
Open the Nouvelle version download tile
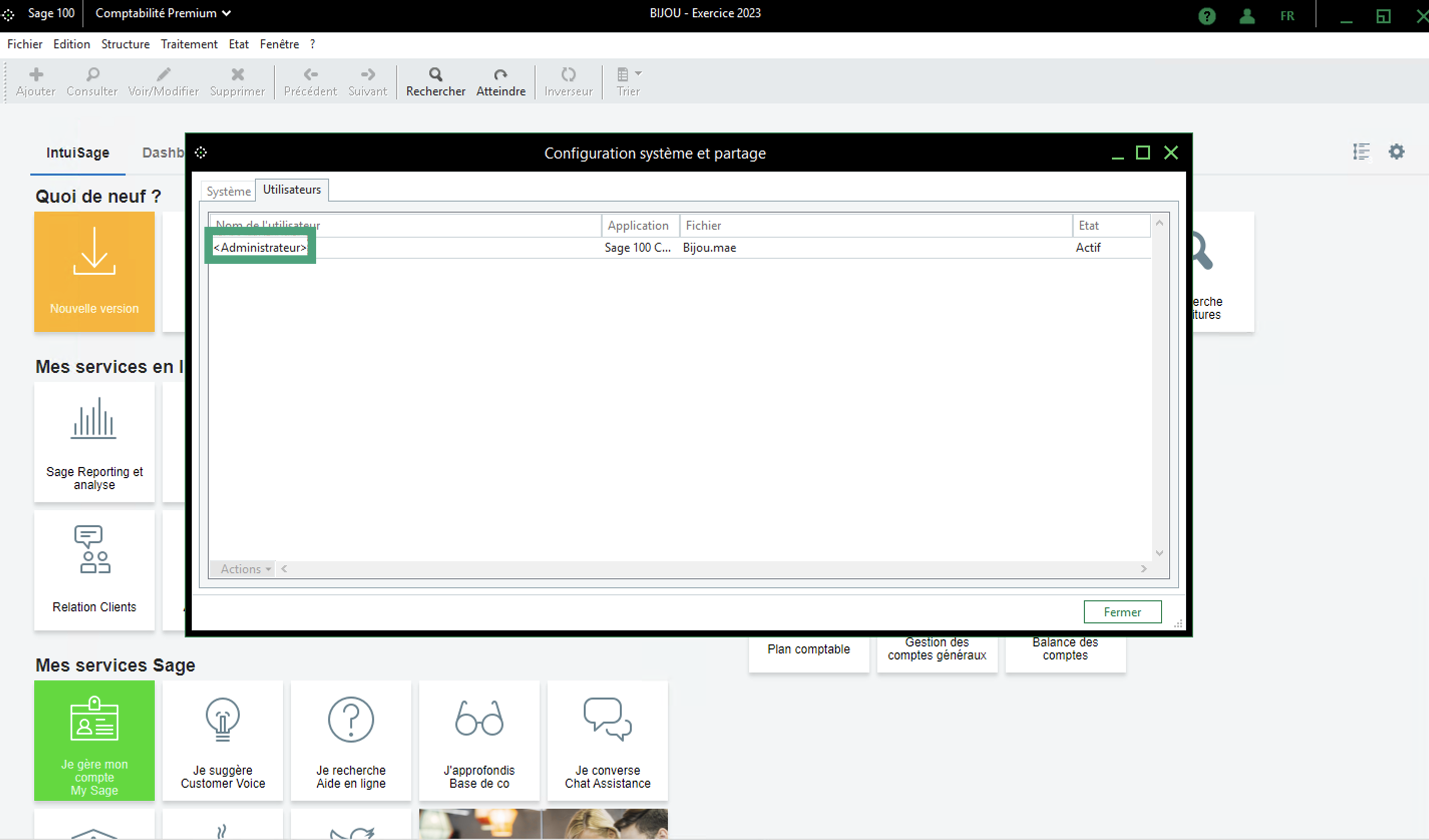tap(94, 272)
